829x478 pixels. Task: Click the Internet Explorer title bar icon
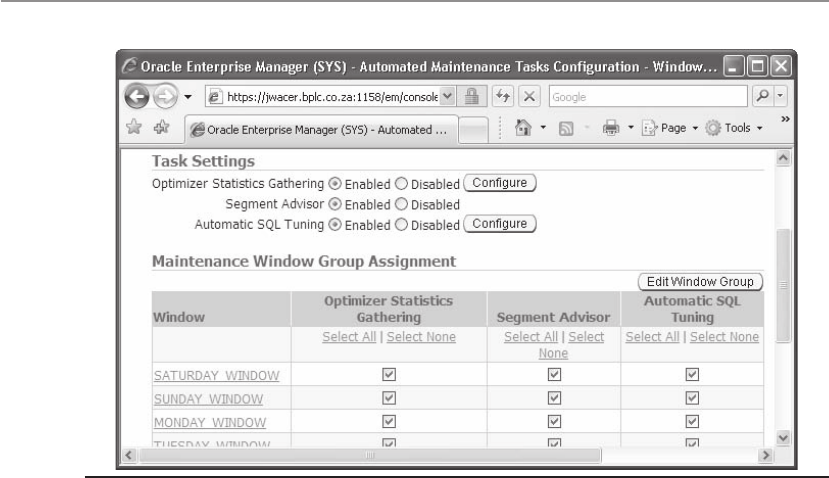coord(129,66)
